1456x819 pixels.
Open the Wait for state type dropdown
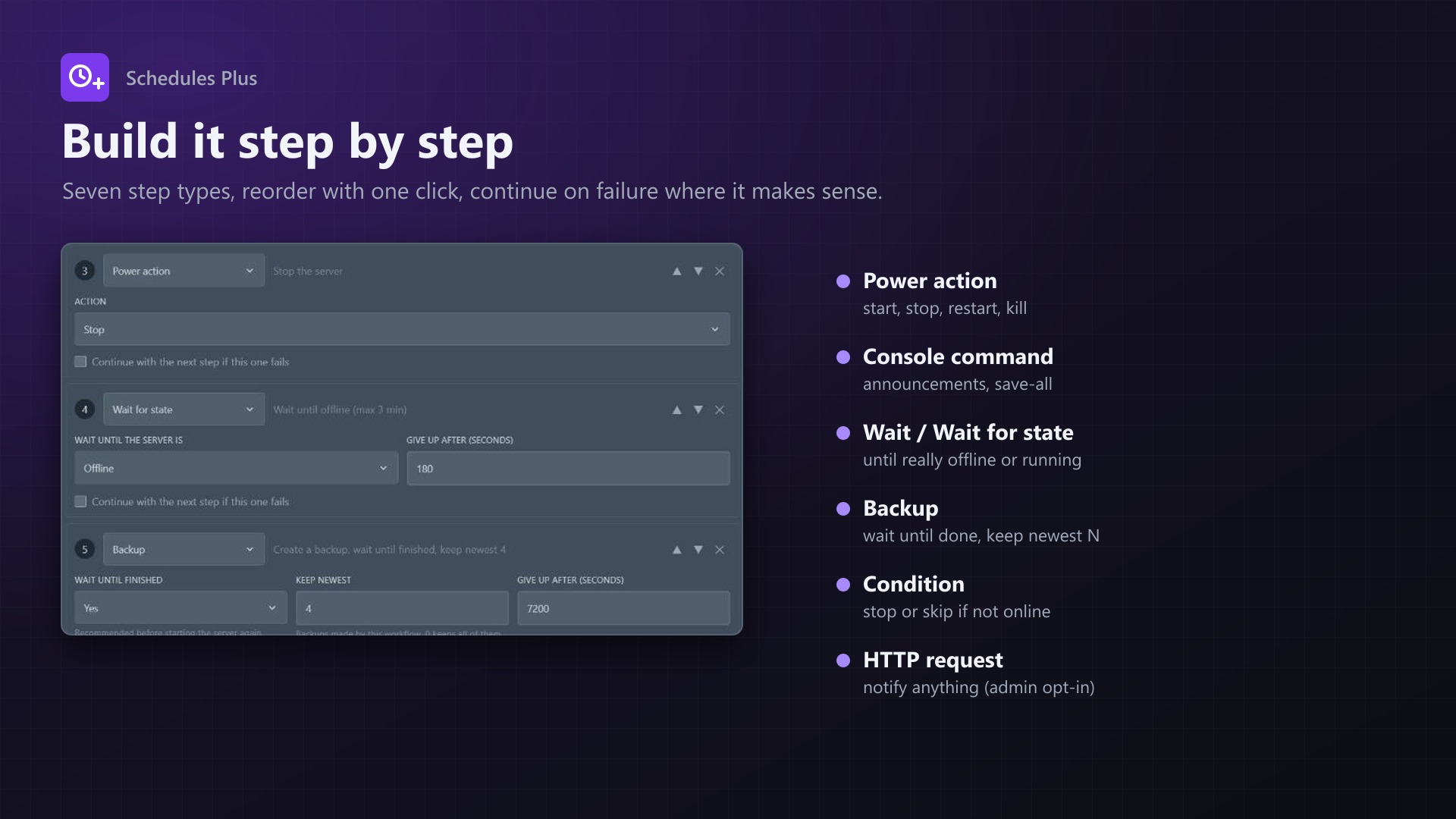coord(184,409)
